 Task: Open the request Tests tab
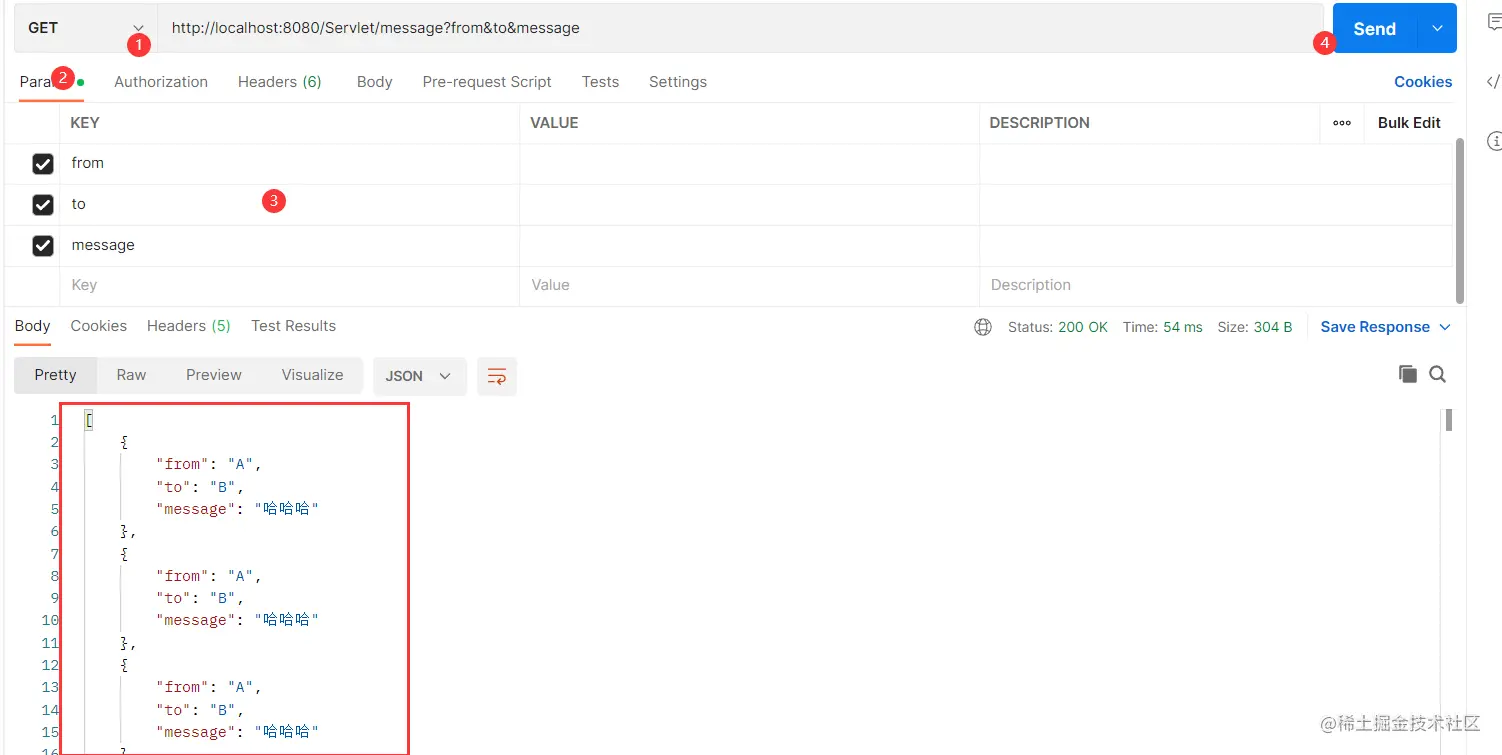pos(601,82)
